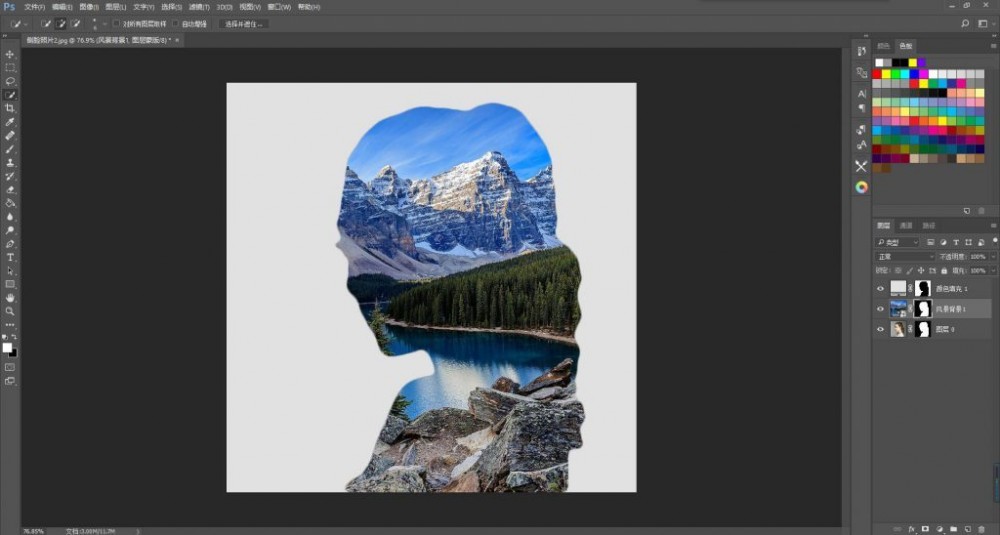This screenshot has width=1000, height=535.
Task: Click the 选择并遮住 button
Action: (x=244, y=23)
